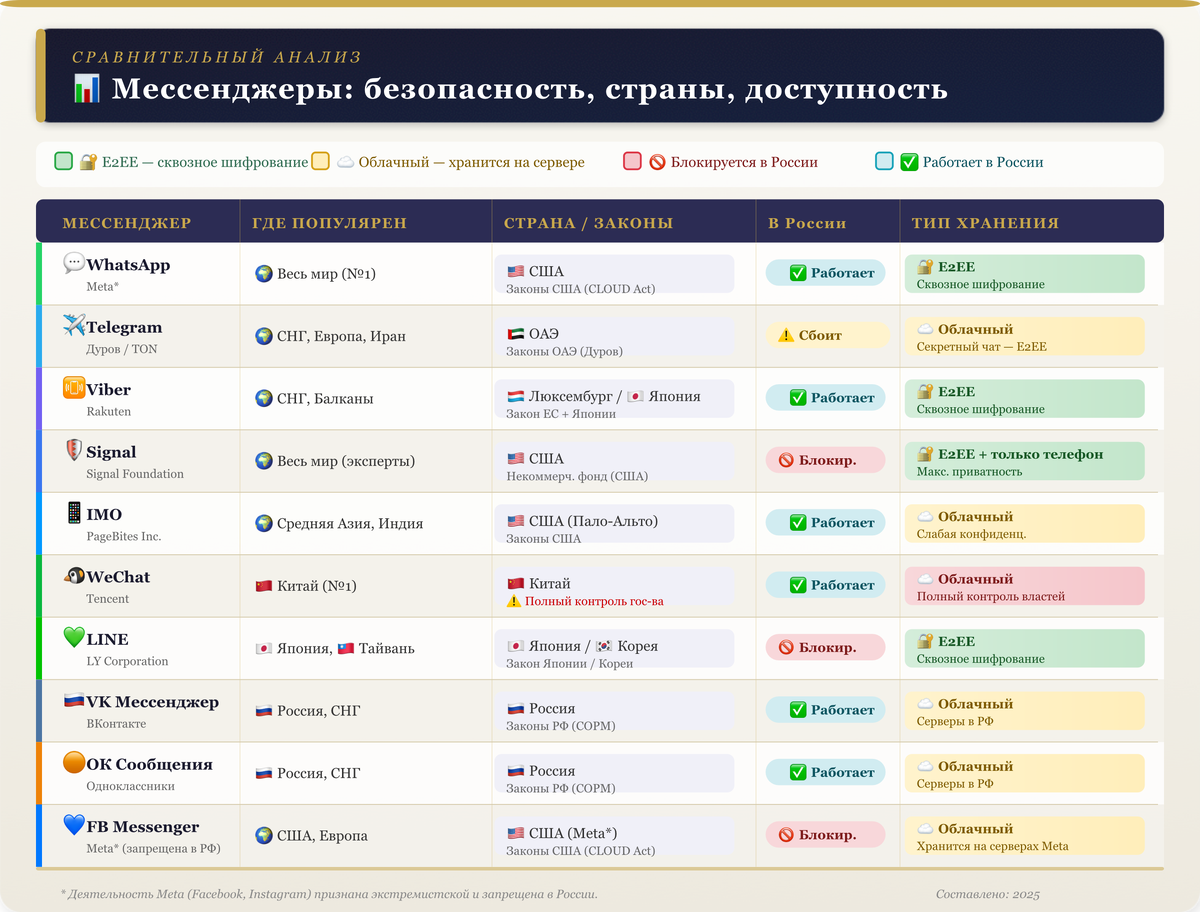1200x912 pixels.
Task: Click the ОК Сообщения orange circle icon
Action: point(74,763)
